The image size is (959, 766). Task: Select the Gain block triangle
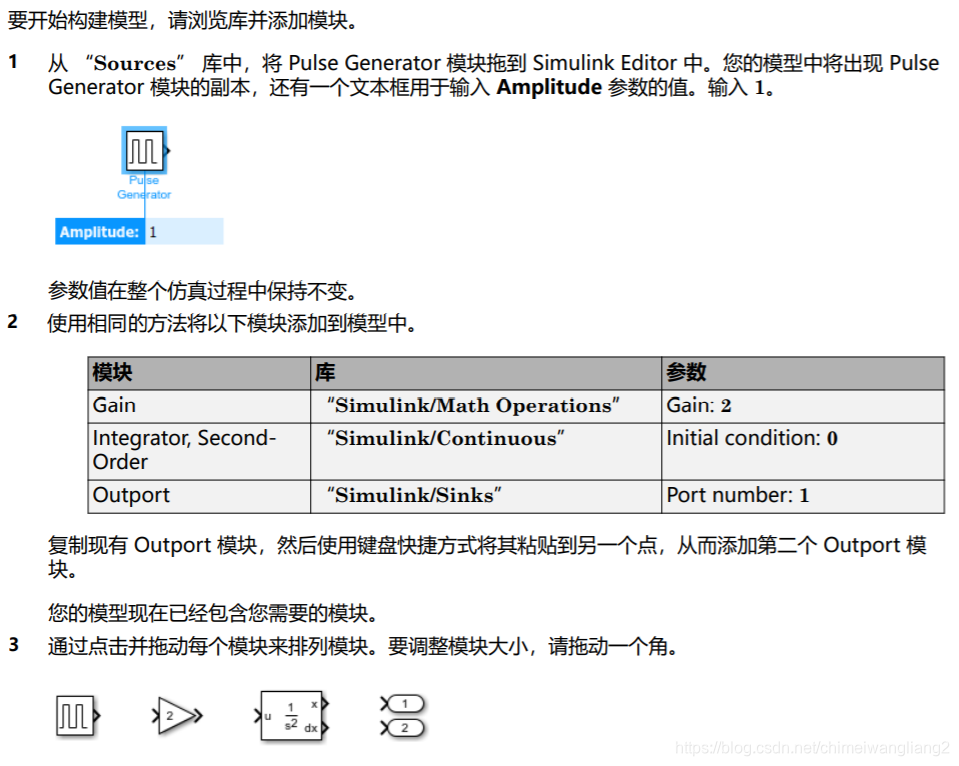coord(177,715)
